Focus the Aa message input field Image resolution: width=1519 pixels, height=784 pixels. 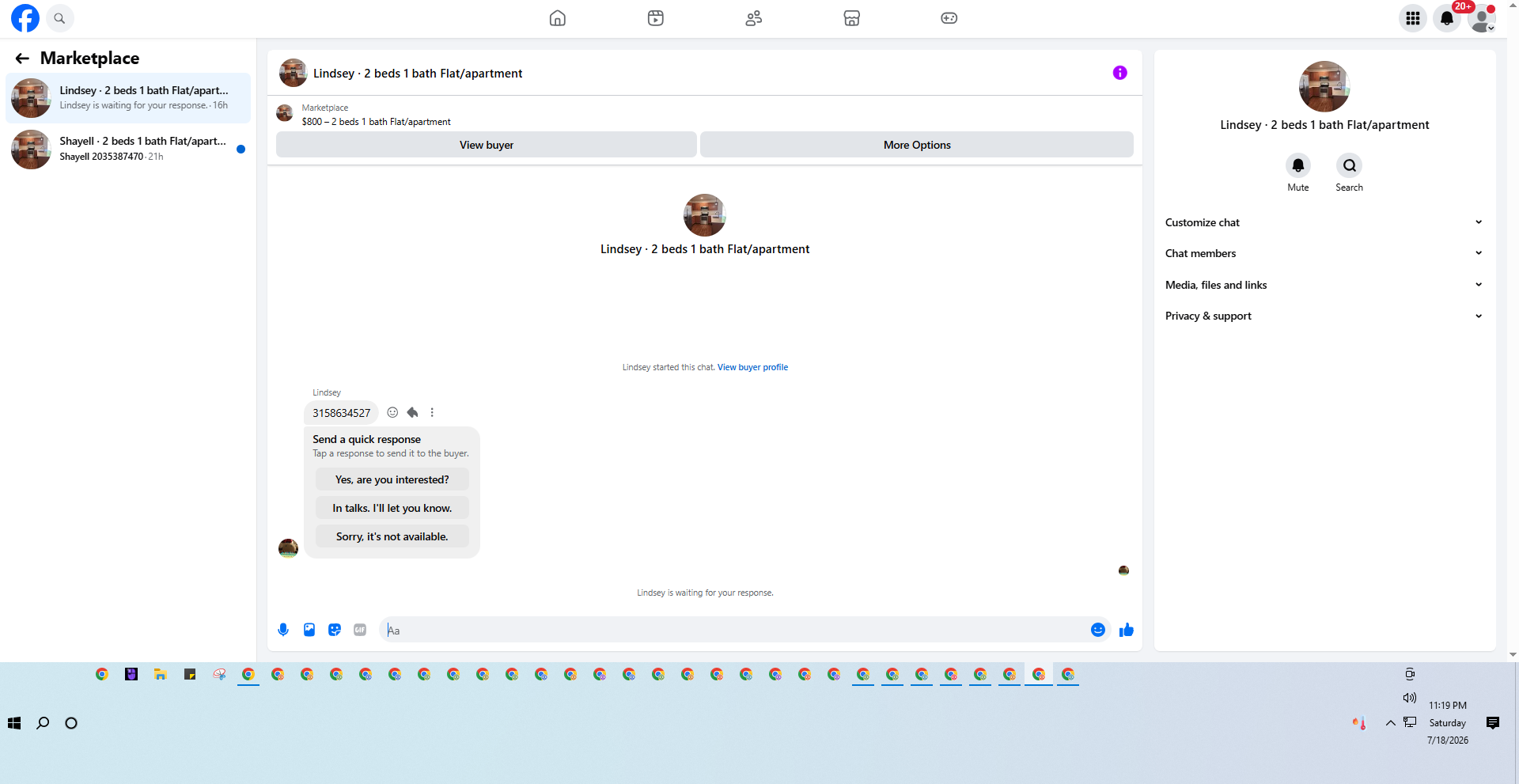click(736, 630)
